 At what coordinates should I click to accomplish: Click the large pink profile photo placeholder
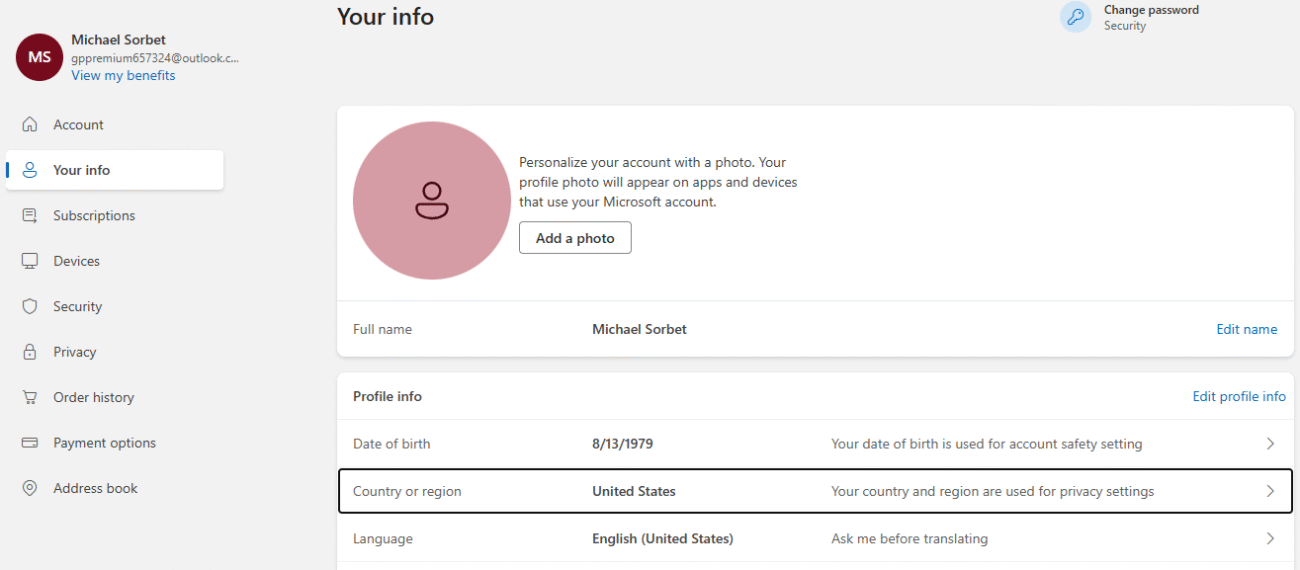[x=432, y=200]
